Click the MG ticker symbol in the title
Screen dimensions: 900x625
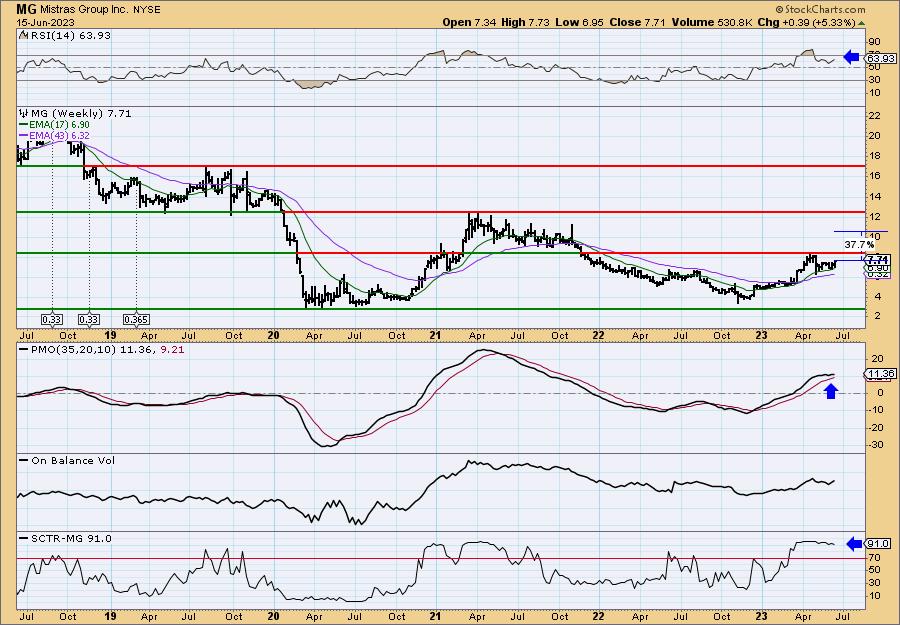(x=25, y=9)
